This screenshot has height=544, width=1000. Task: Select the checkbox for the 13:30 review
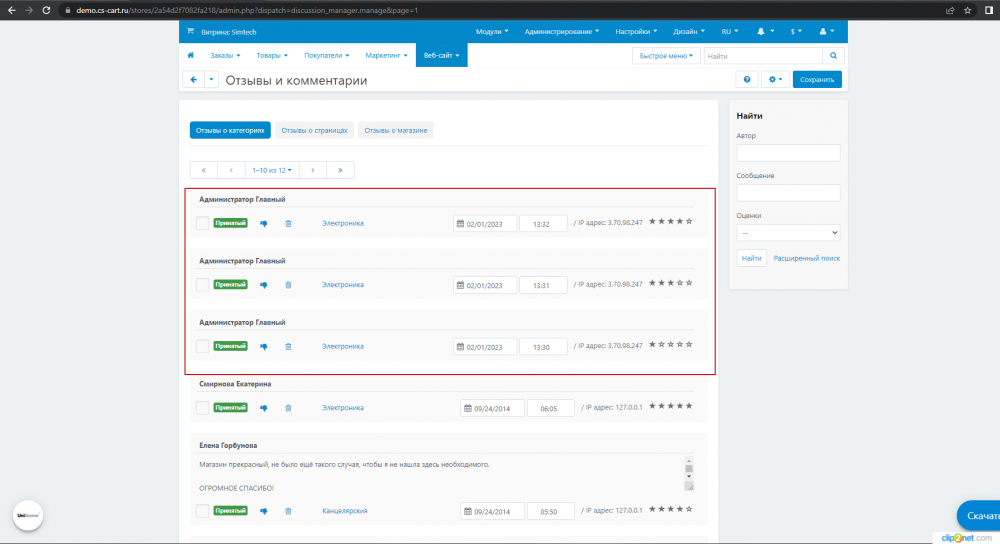202,346
